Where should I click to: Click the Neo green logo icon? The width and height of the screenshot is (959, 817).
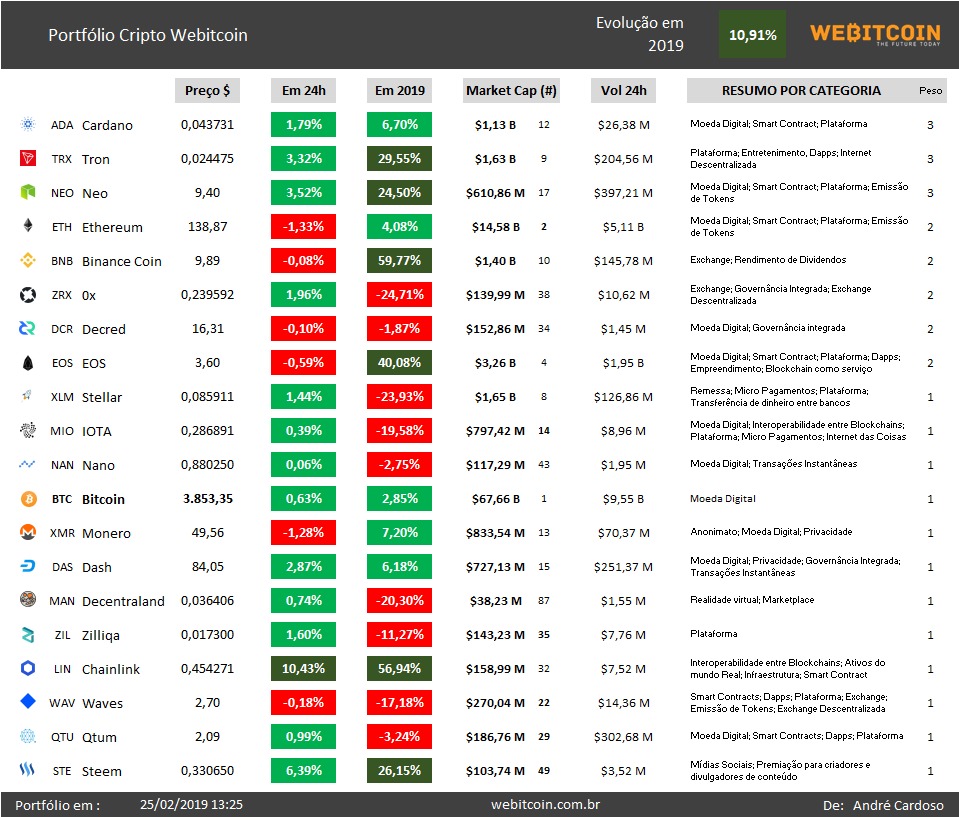[28, 193]
